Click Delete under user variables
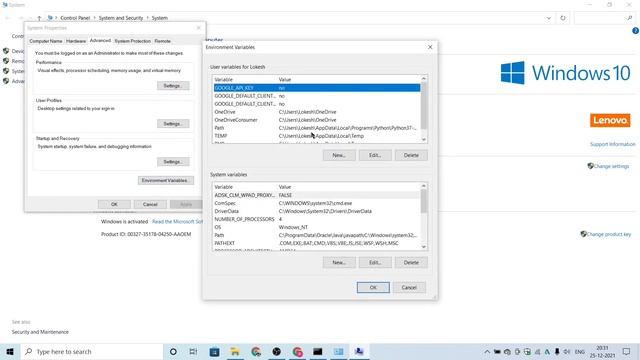This screenshot has width=640, height=360. 411,155
